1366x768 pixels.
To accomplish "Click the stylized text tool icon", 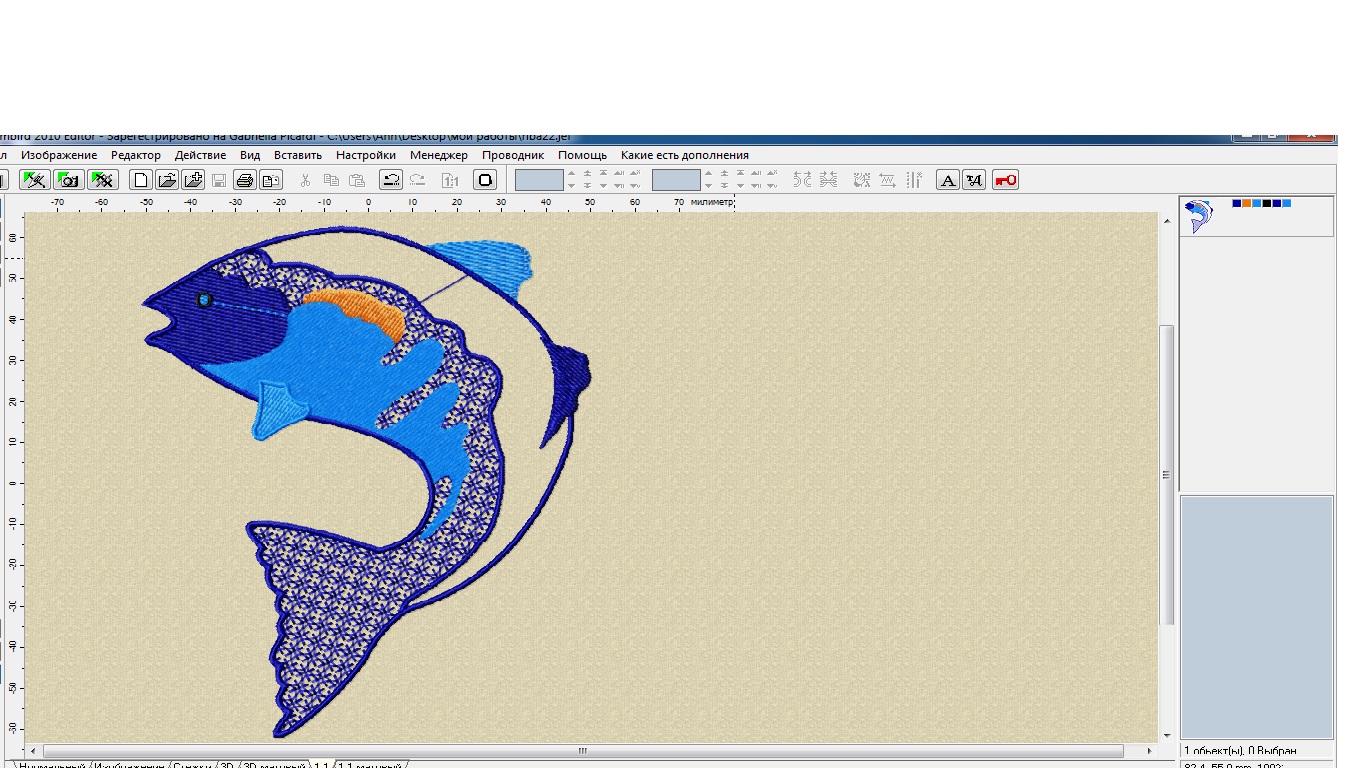I will (x=973, y=180).
